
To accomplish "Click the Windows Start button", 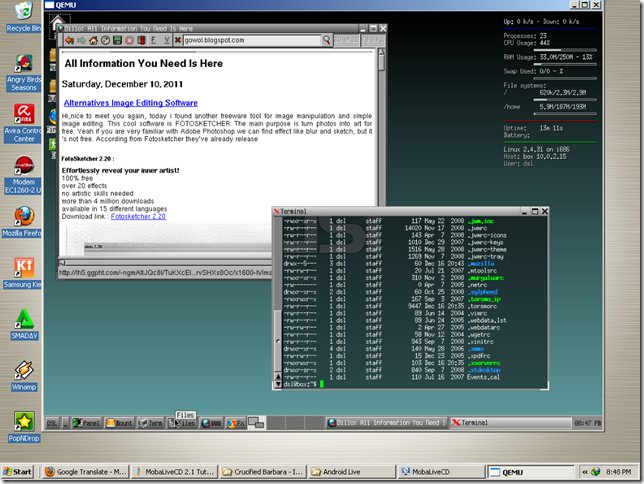I will 18,470.
